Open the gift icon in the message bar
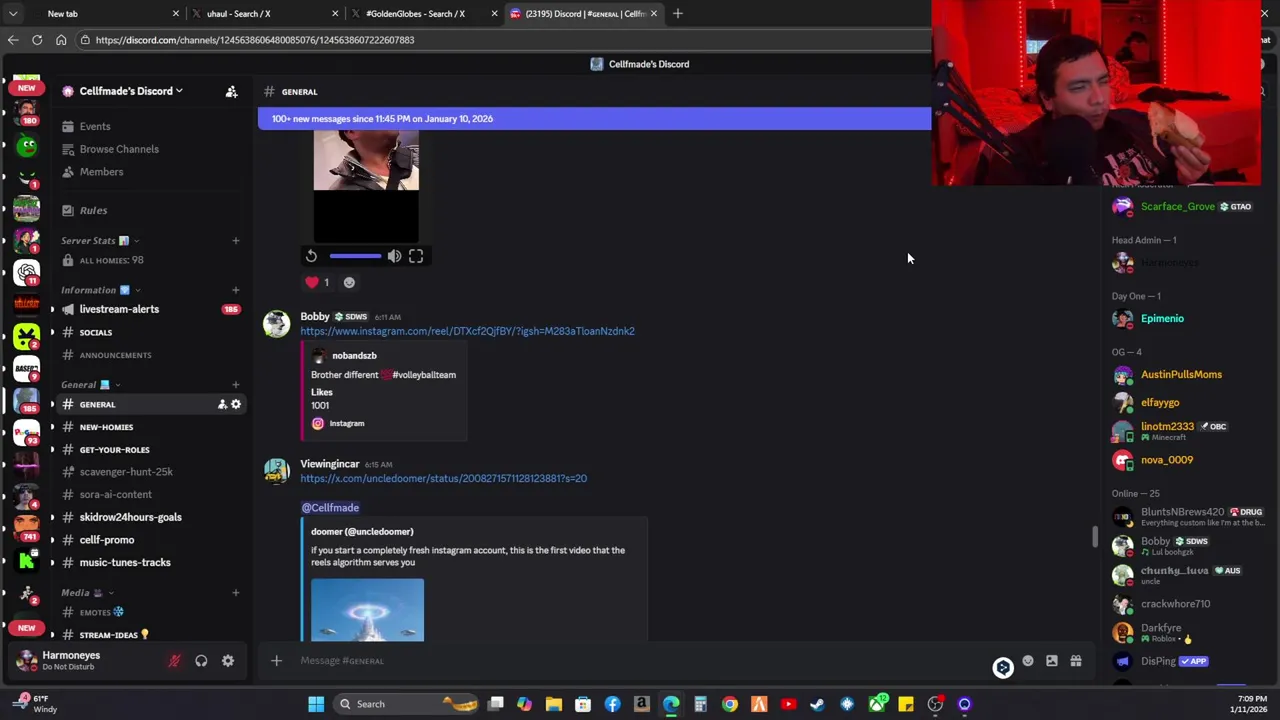This screenshot has height=720, width=1280. 1076,661
